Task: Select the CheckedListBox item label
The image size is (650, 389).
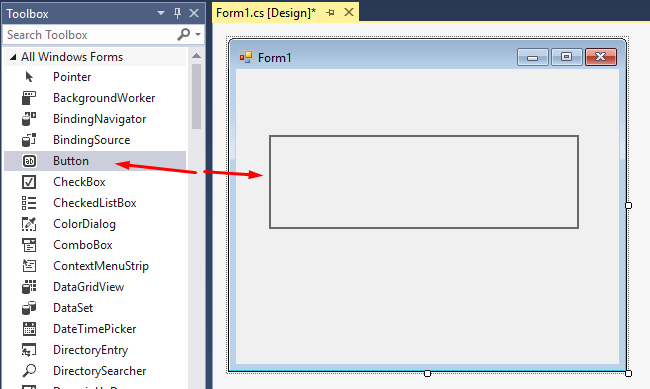Action: point(95,203)
